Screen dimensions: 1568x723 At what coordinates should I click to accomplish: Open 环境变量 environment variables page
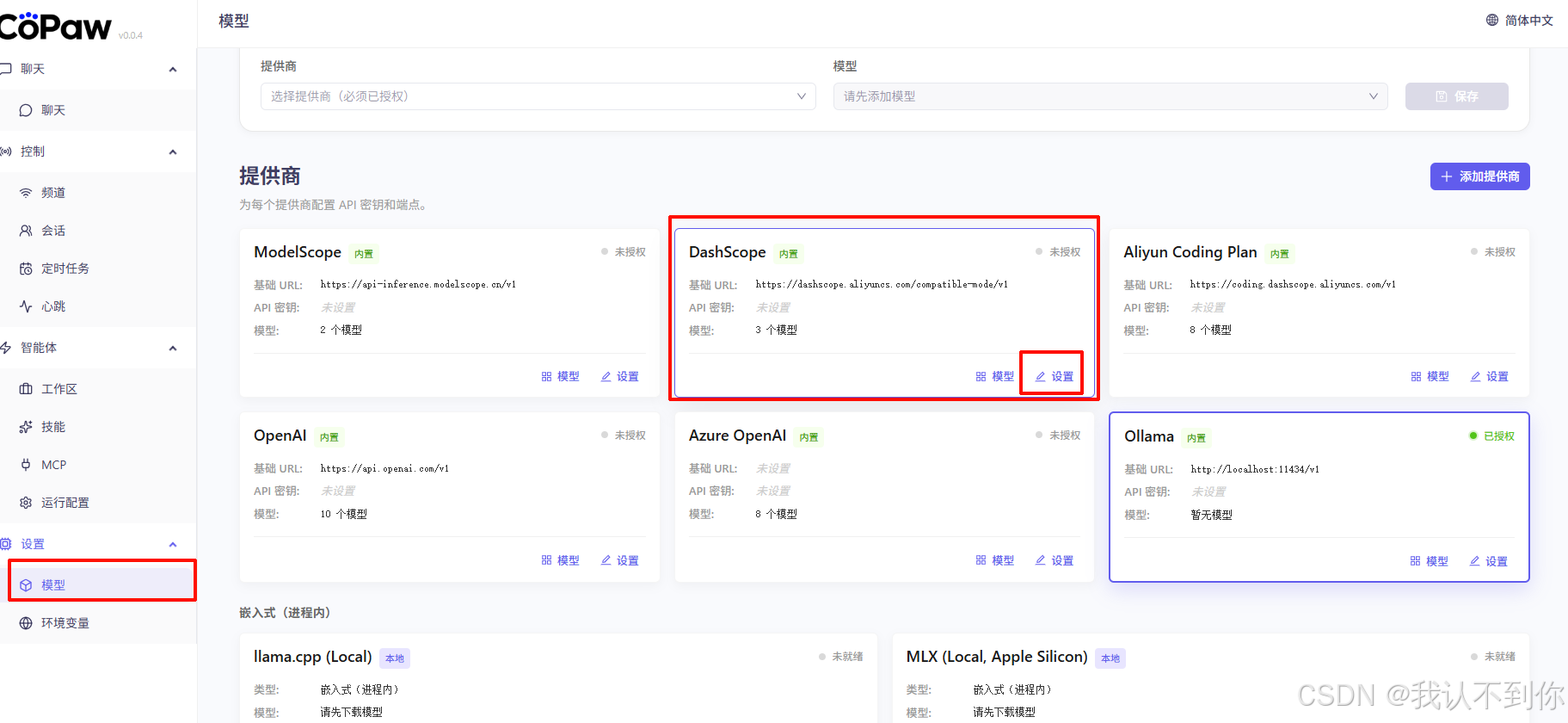[x=98, y=623]
